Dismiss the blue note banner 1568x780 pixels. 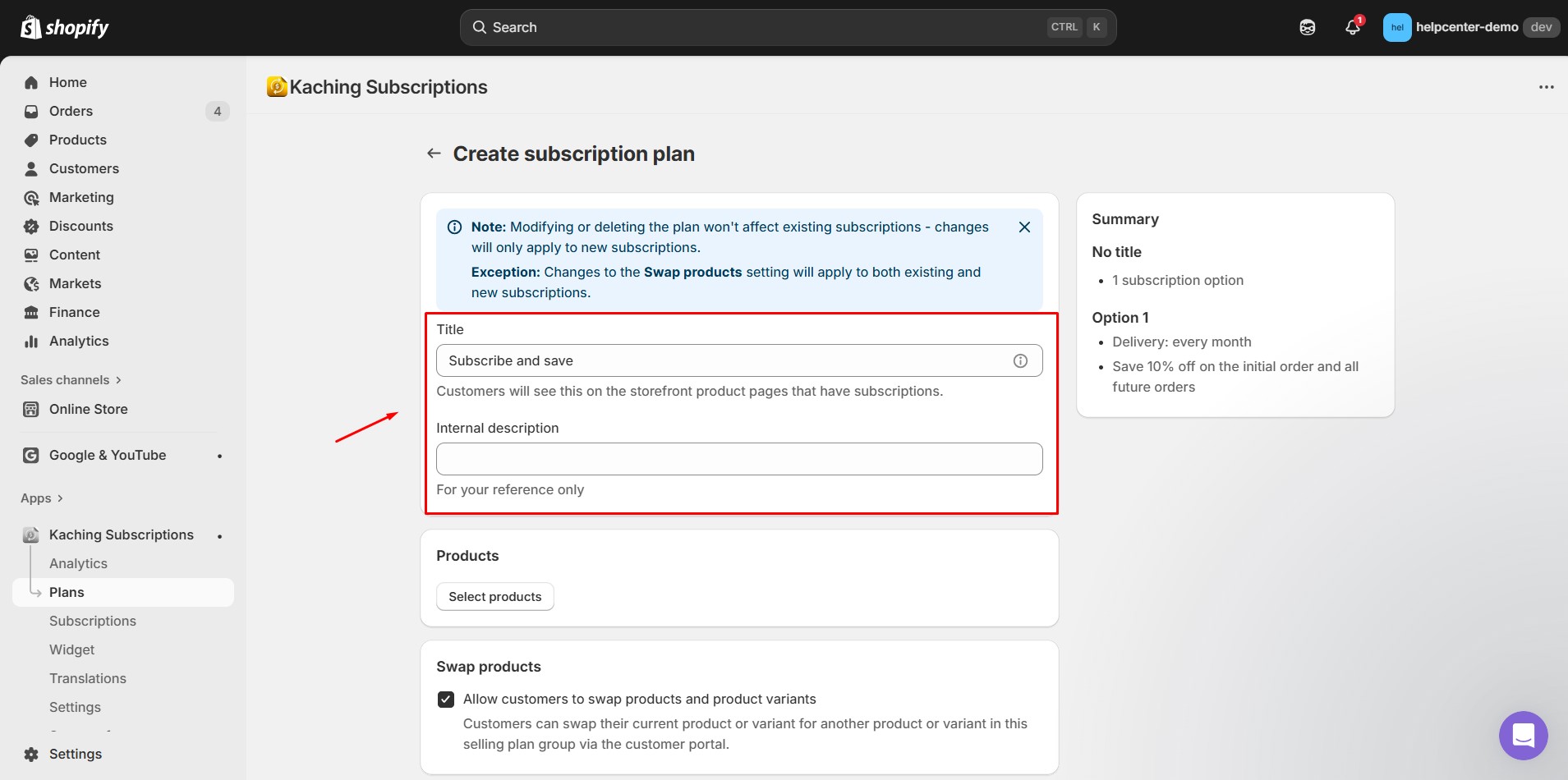tap(1024, 227)
